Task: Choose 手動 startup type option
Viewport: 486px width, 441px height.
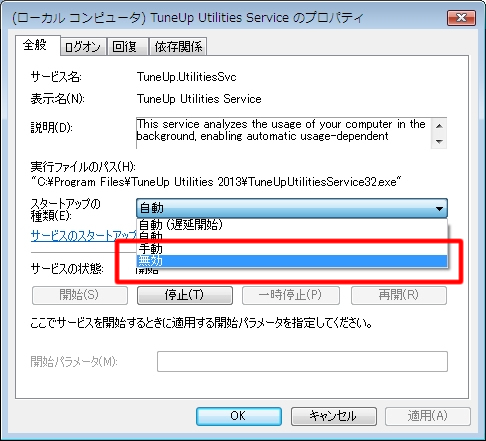Action: point(292,249)
